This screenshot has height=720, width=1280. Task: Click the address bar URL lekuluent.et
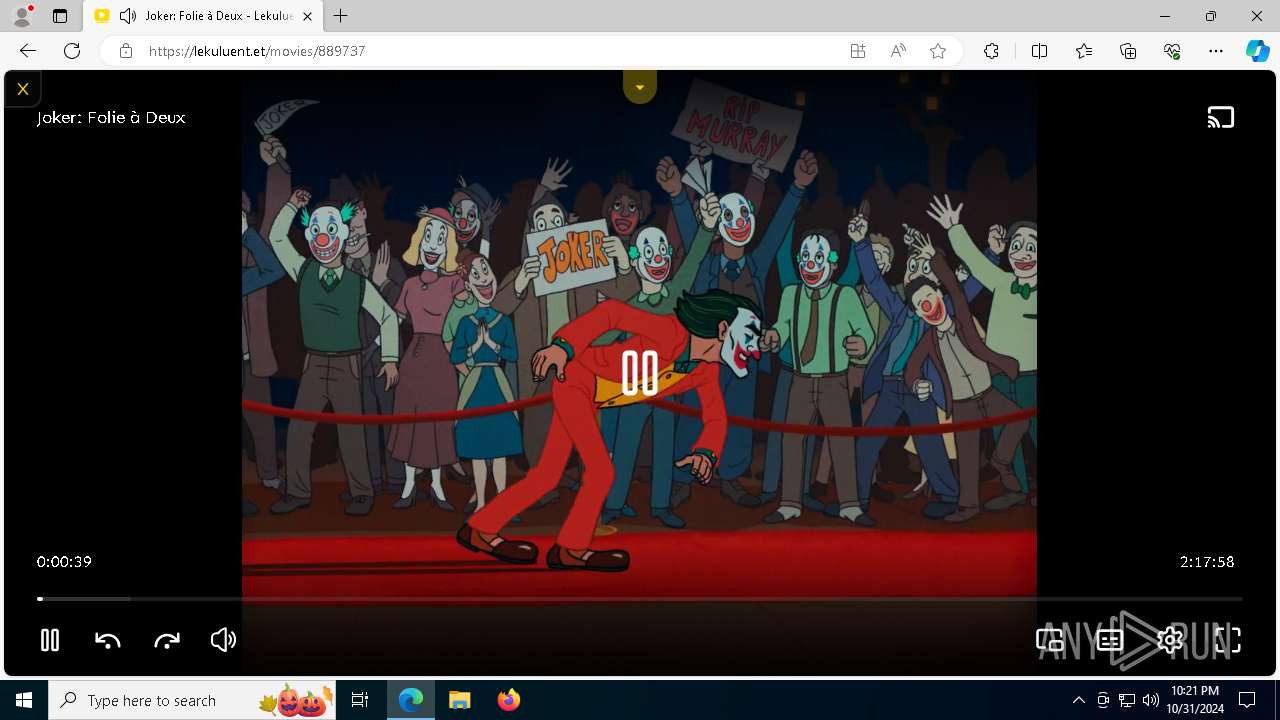[x=256, y=51]
